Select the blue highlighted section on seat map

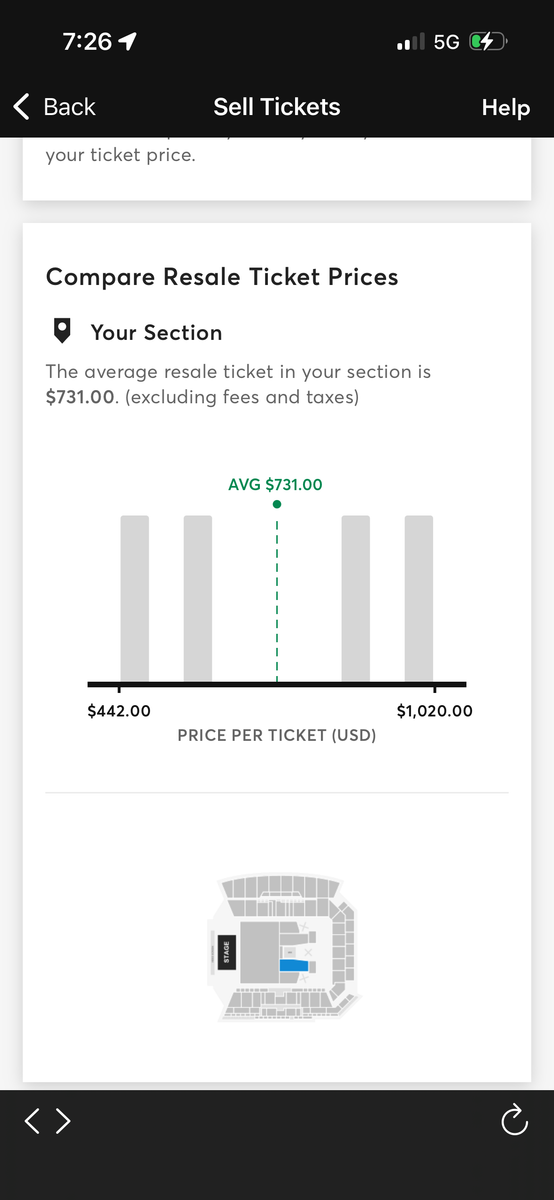coord(295,965)
